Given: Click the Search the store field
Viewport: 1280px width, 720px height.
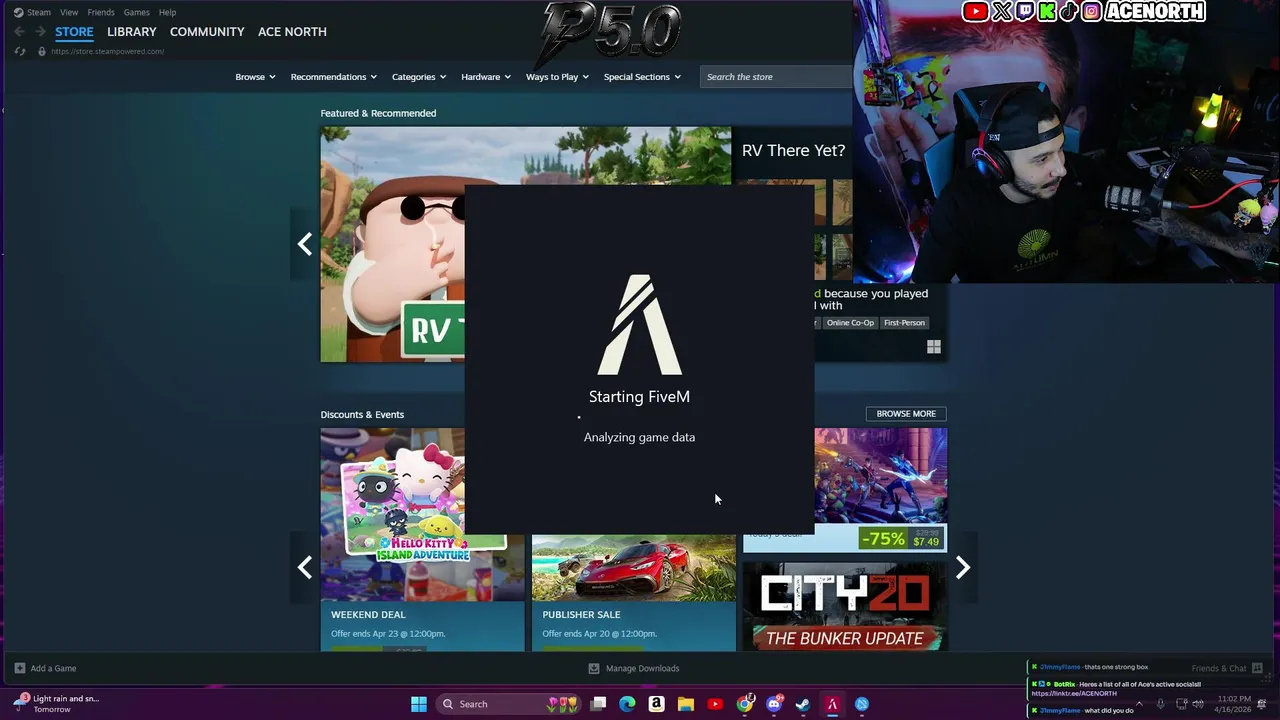Looking at the screenshot, I should [776, 77].
